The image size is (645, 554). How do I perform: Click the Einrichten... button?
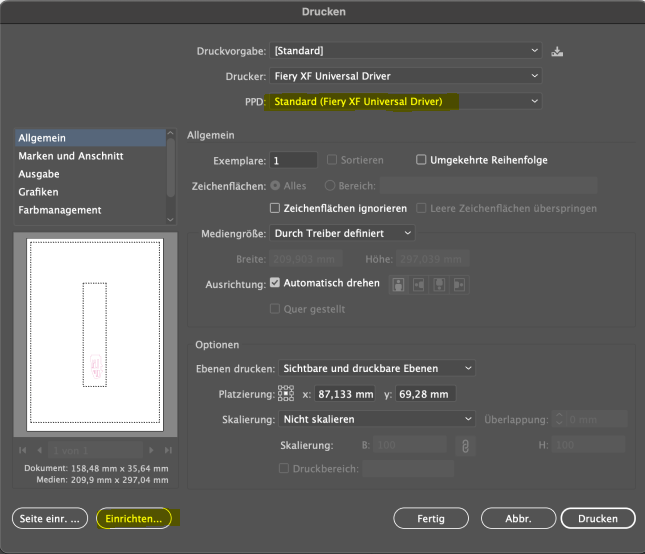coord(134,518)
